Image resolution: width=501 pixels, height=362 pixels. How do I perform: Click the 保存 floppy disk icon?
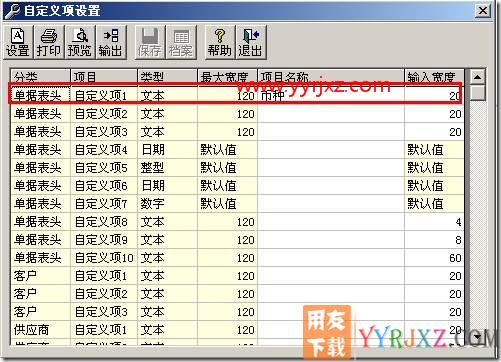tap(150, 43)
